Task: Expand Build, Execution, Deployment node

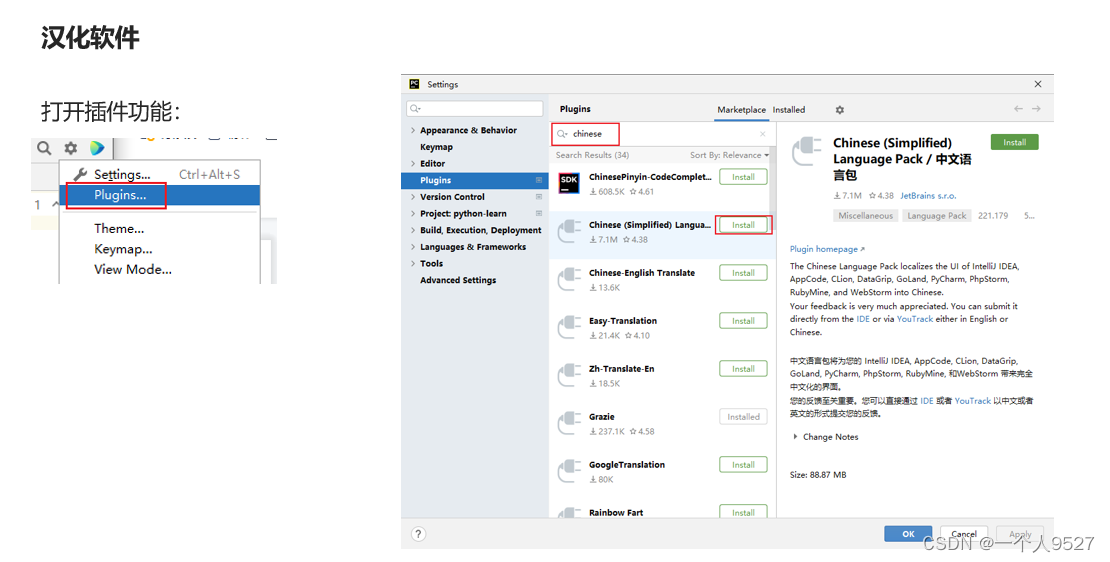Action: (413, 230)
